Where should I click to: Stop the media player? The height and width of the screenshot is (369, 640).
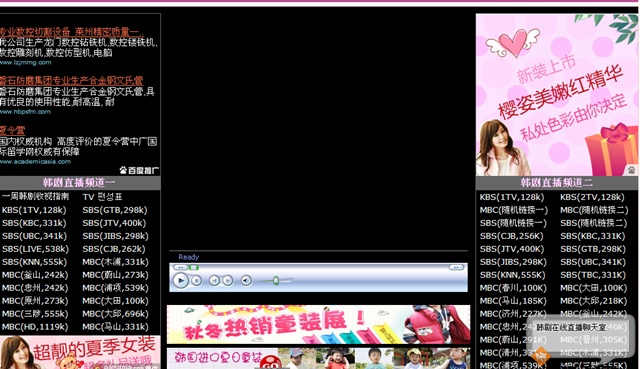coord(197,281)
